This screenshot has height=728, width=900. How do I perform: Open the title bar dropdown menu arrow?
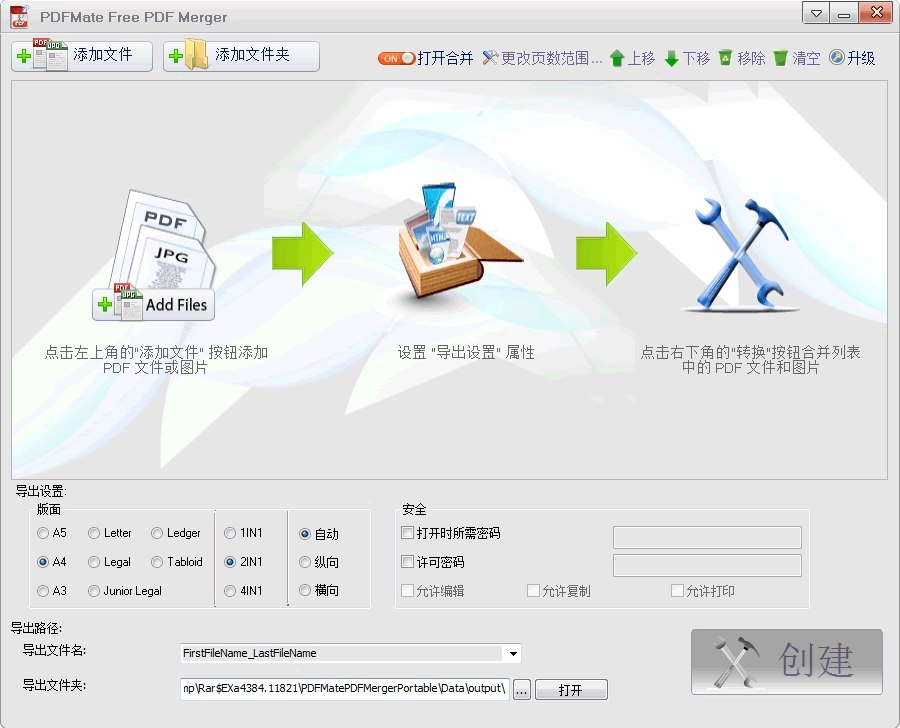(816, 13)
